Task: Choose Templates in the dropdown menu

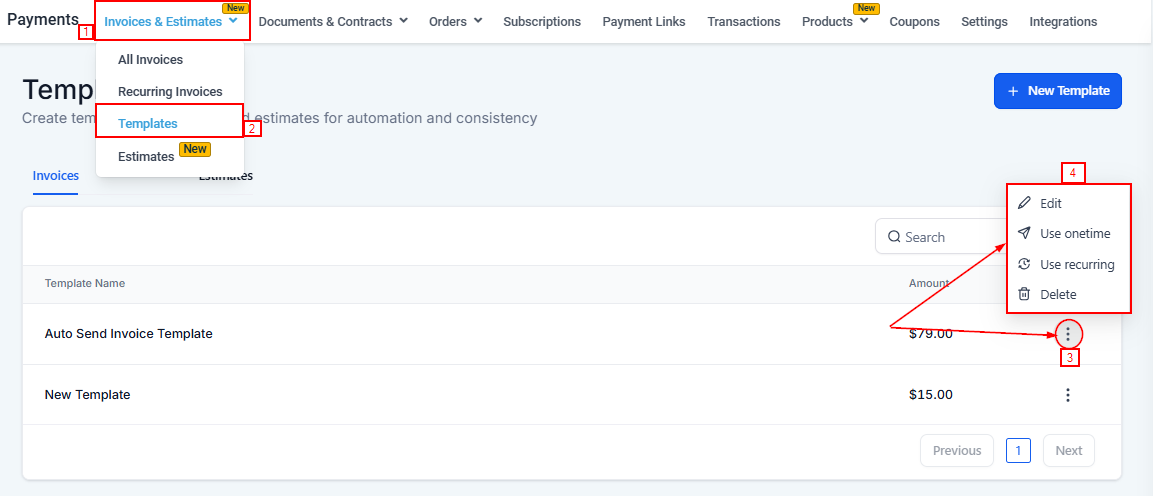Action: 148,123
